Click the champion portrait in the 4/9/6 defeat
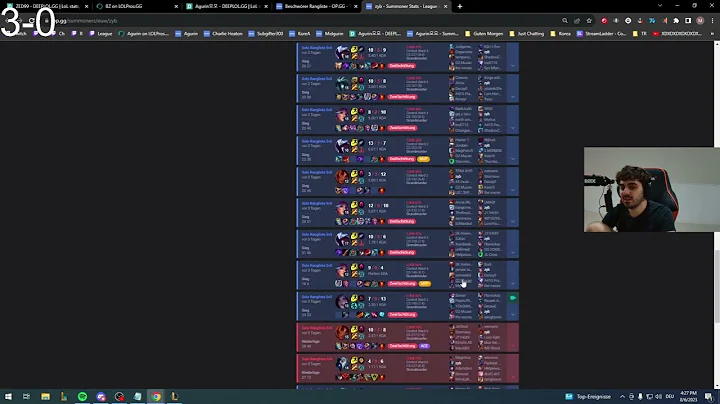The image size is (720, 404). [x=342, y=365]
